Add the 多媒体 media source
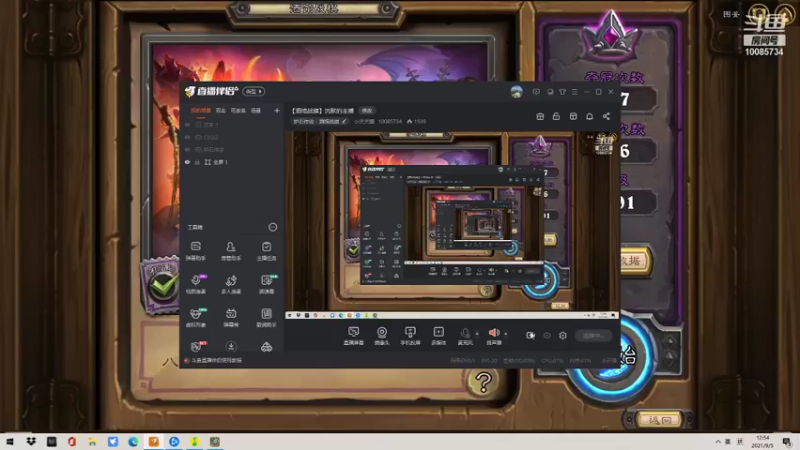This screenshot has width=800, height=450. pyautogui.click(x=439, y=336)
